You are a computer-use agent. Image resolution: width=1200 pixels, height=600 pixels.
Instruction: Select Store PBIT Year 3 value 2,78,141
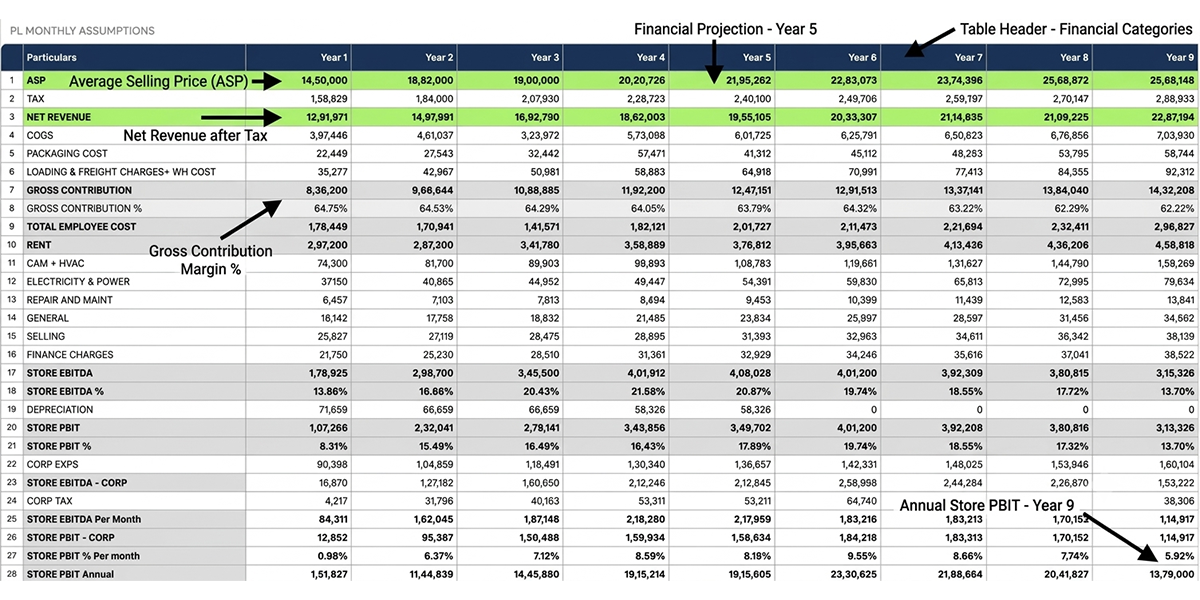coord(538,428)
